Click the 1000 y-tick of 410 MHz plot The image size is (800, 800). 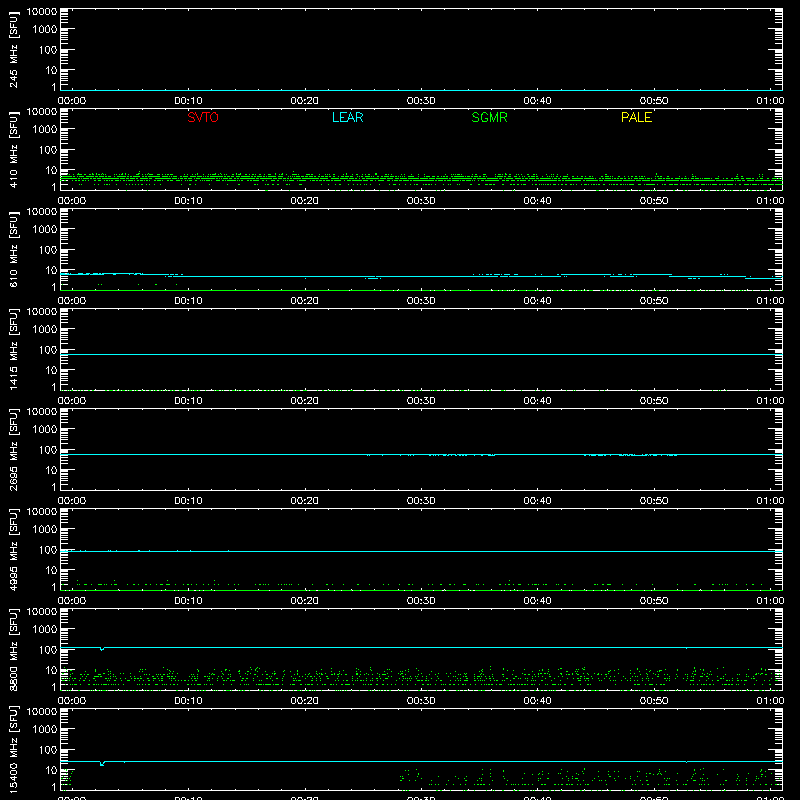coord(45,130)
